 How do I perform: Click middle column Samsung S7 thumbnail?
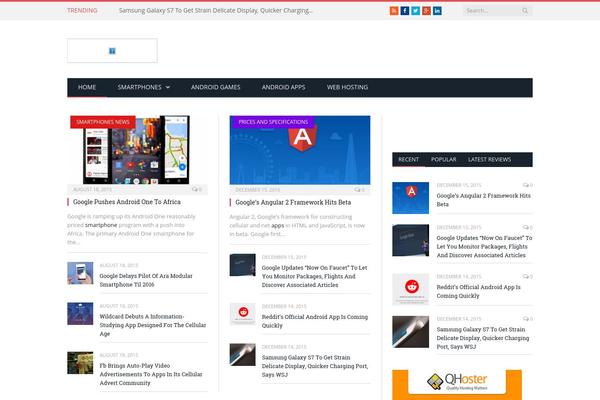tap(242, 354)
